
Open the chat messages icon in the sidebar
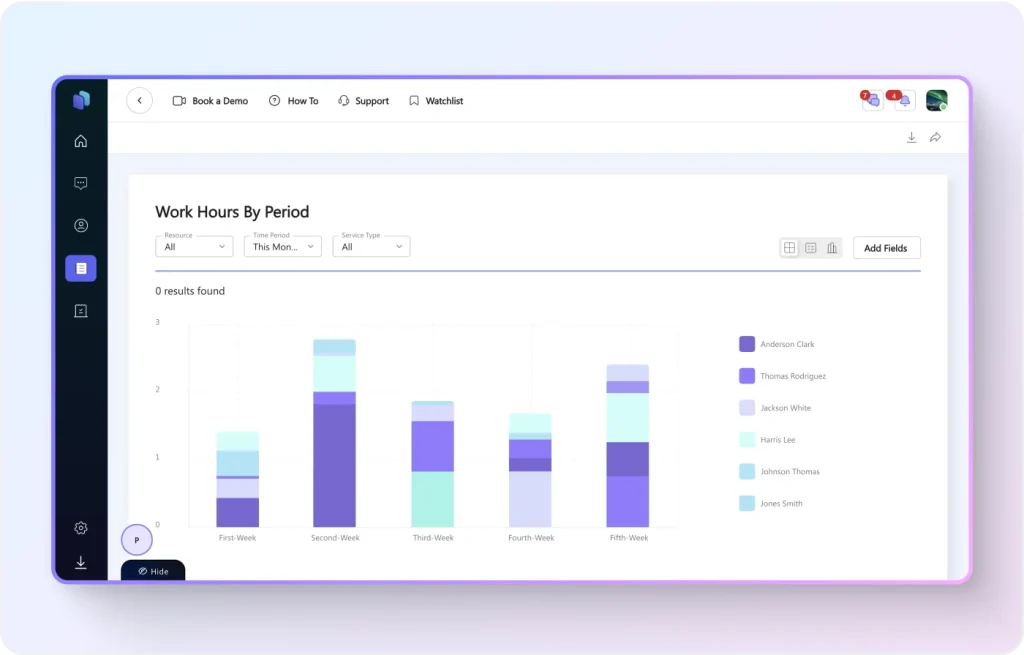(x=81, y=183)
